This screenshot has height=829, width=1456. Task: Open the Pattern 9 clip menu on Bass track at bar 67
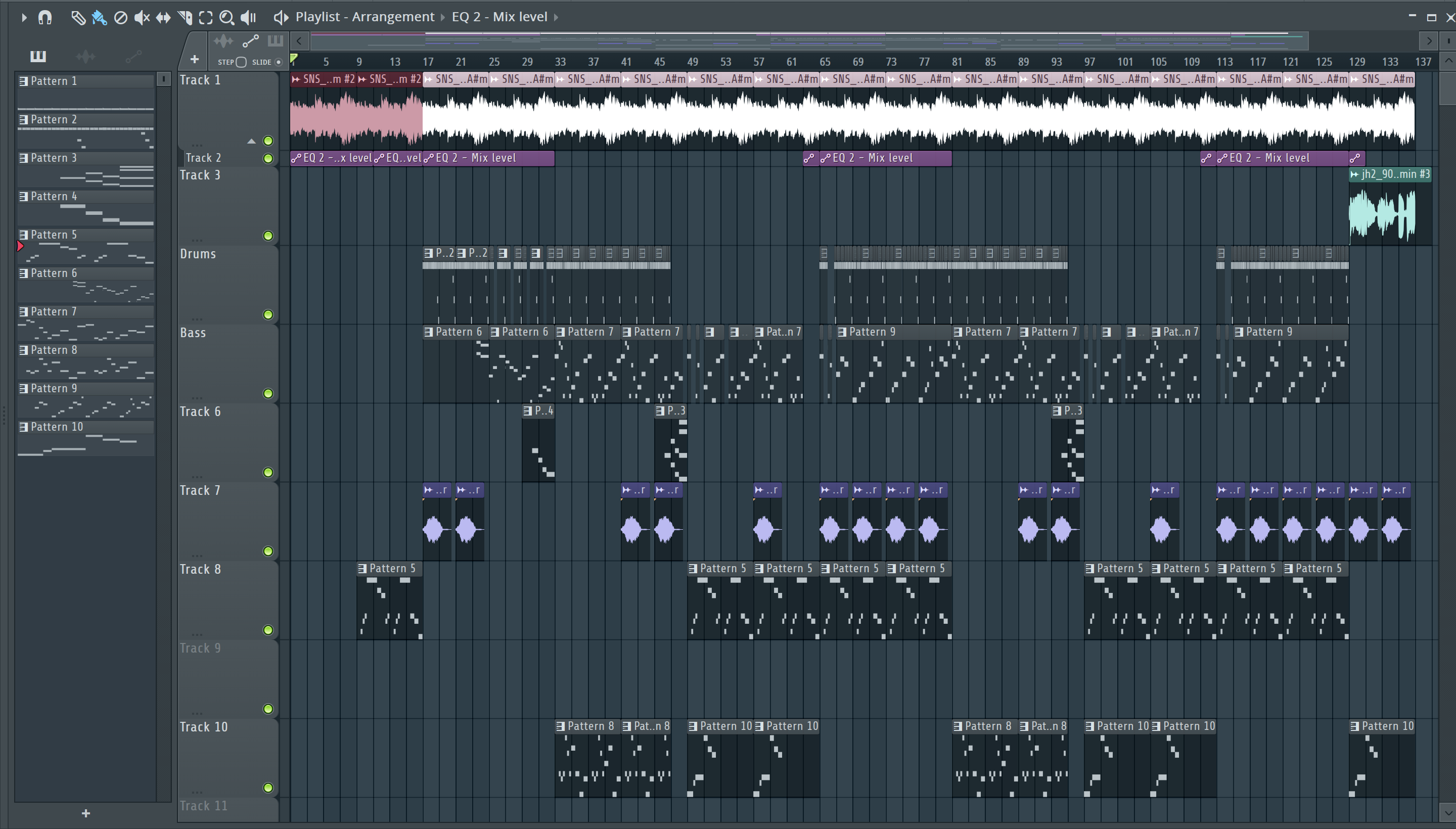[842, 332]
